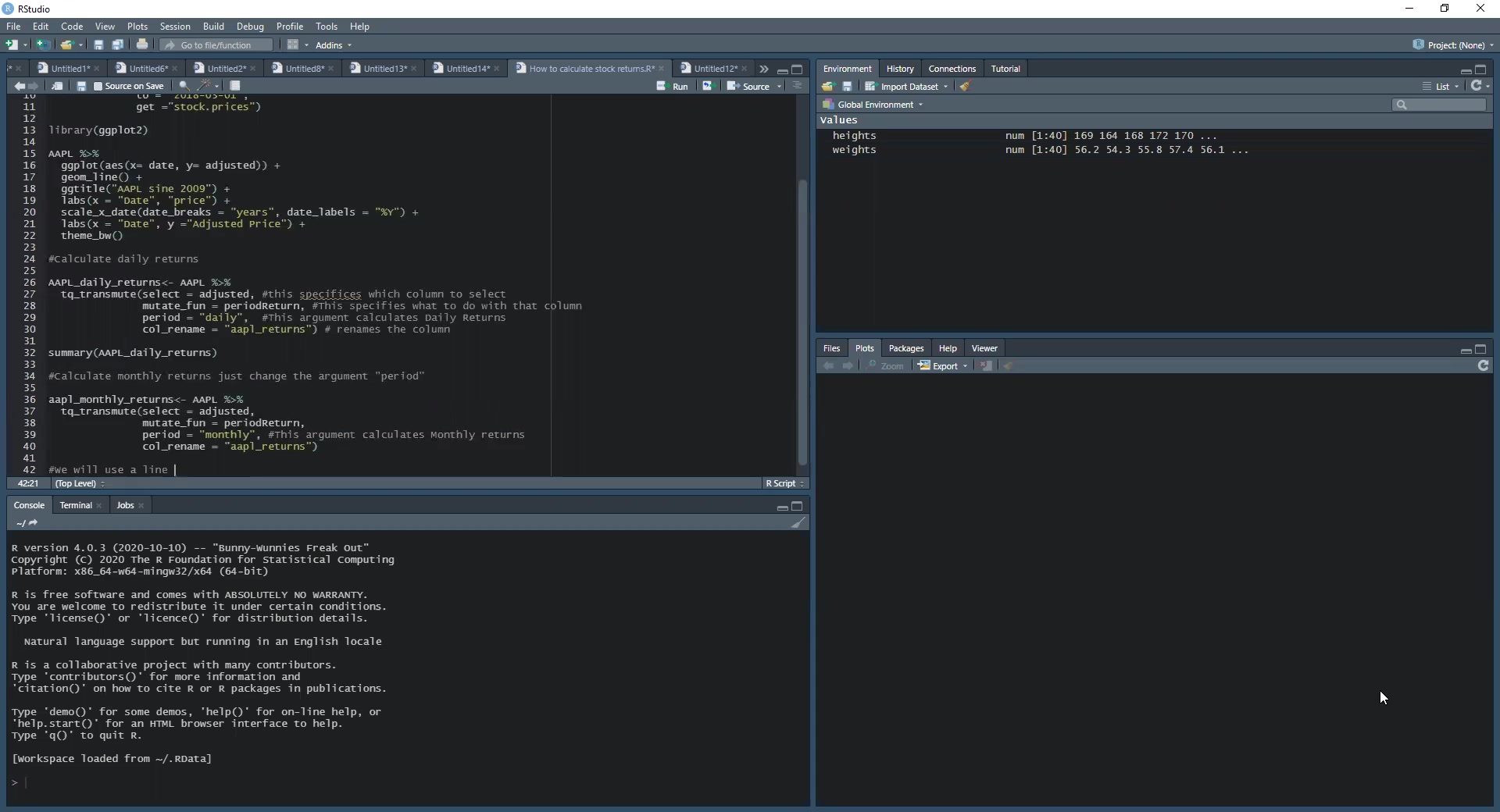
Task: Expand the recent files dropdown arrow
Action: [x=81, y=45]
